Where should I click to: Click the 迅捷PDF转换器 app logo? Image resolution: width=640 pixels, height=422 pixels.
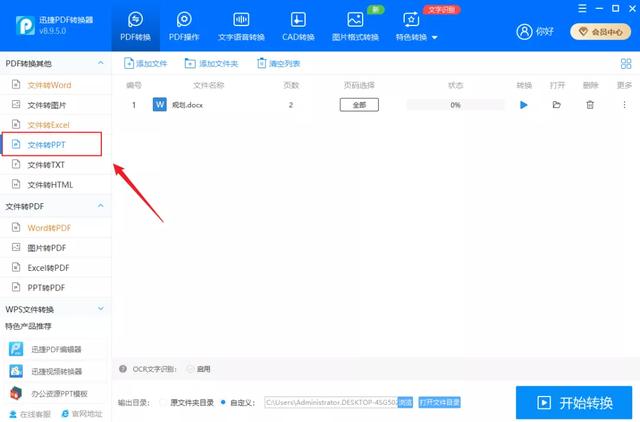25,25
